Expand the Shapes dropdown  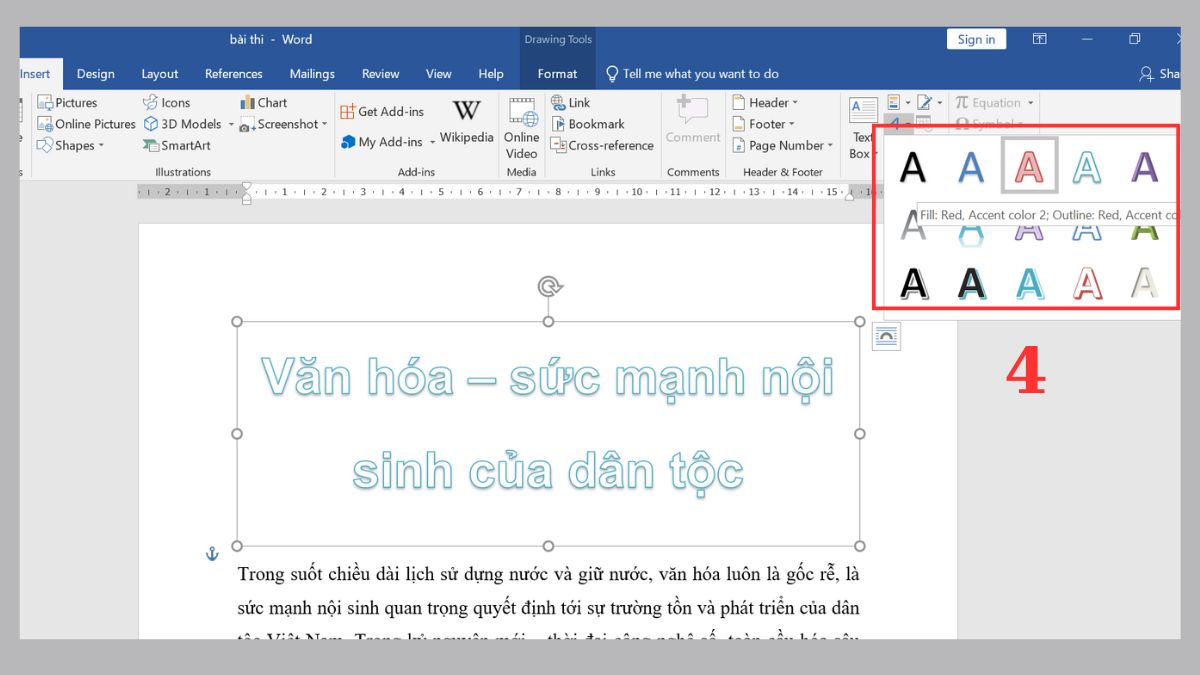72,146
